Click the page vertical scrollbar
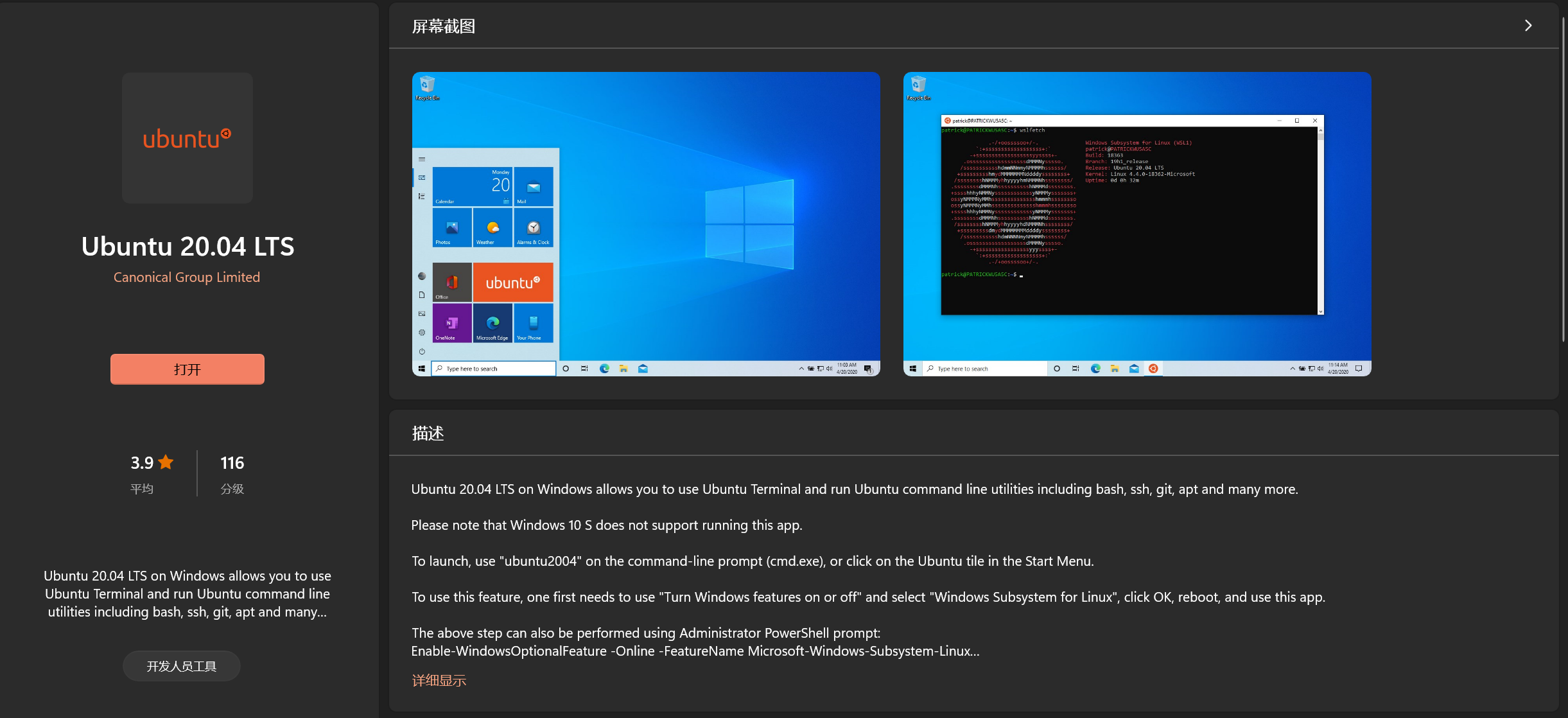The height and width of the screenshot is (718, 1568). (x=1564, y=180)
